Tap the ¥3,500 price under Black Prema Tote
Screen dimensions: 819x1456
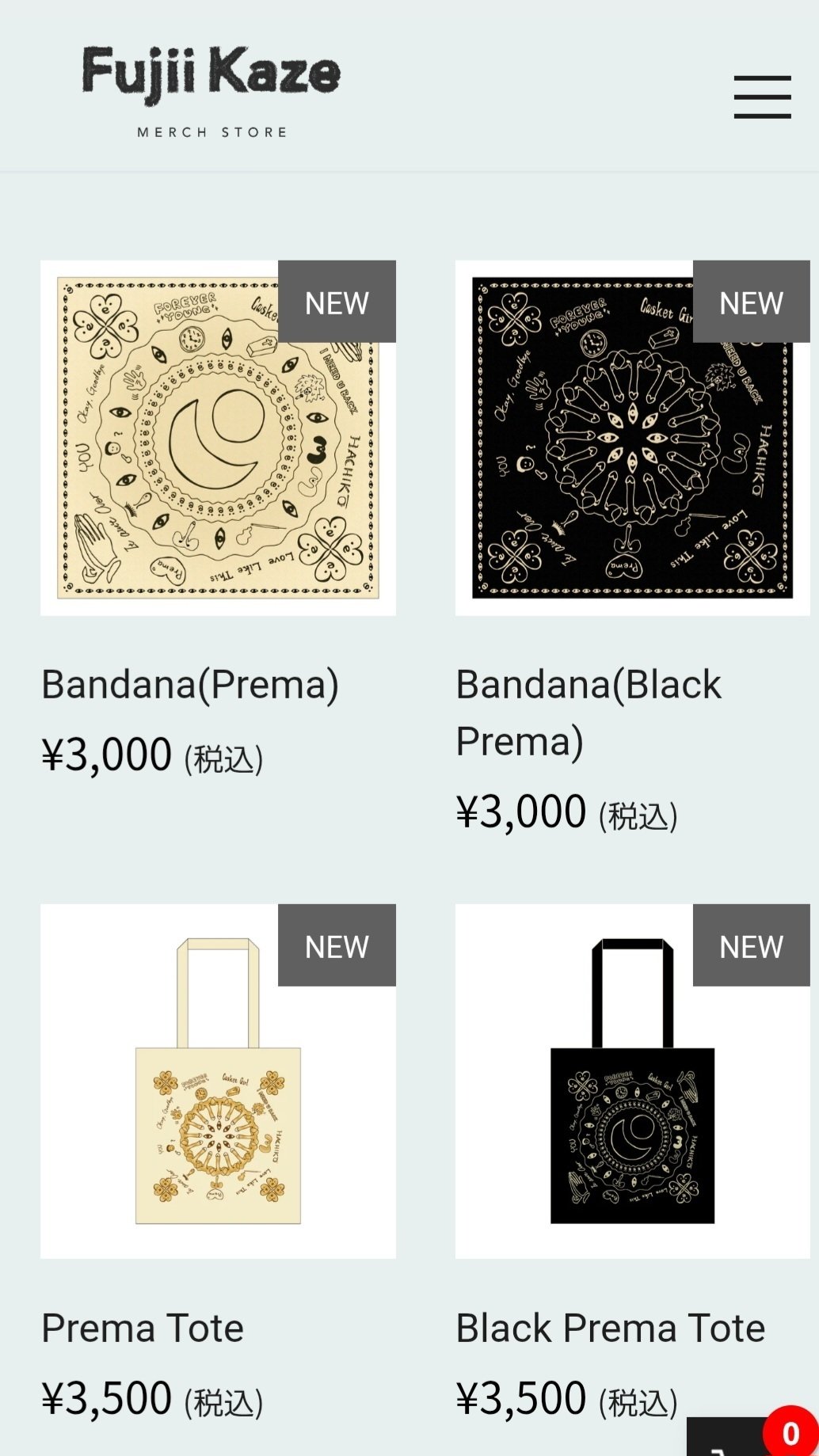pos(521,1398)
